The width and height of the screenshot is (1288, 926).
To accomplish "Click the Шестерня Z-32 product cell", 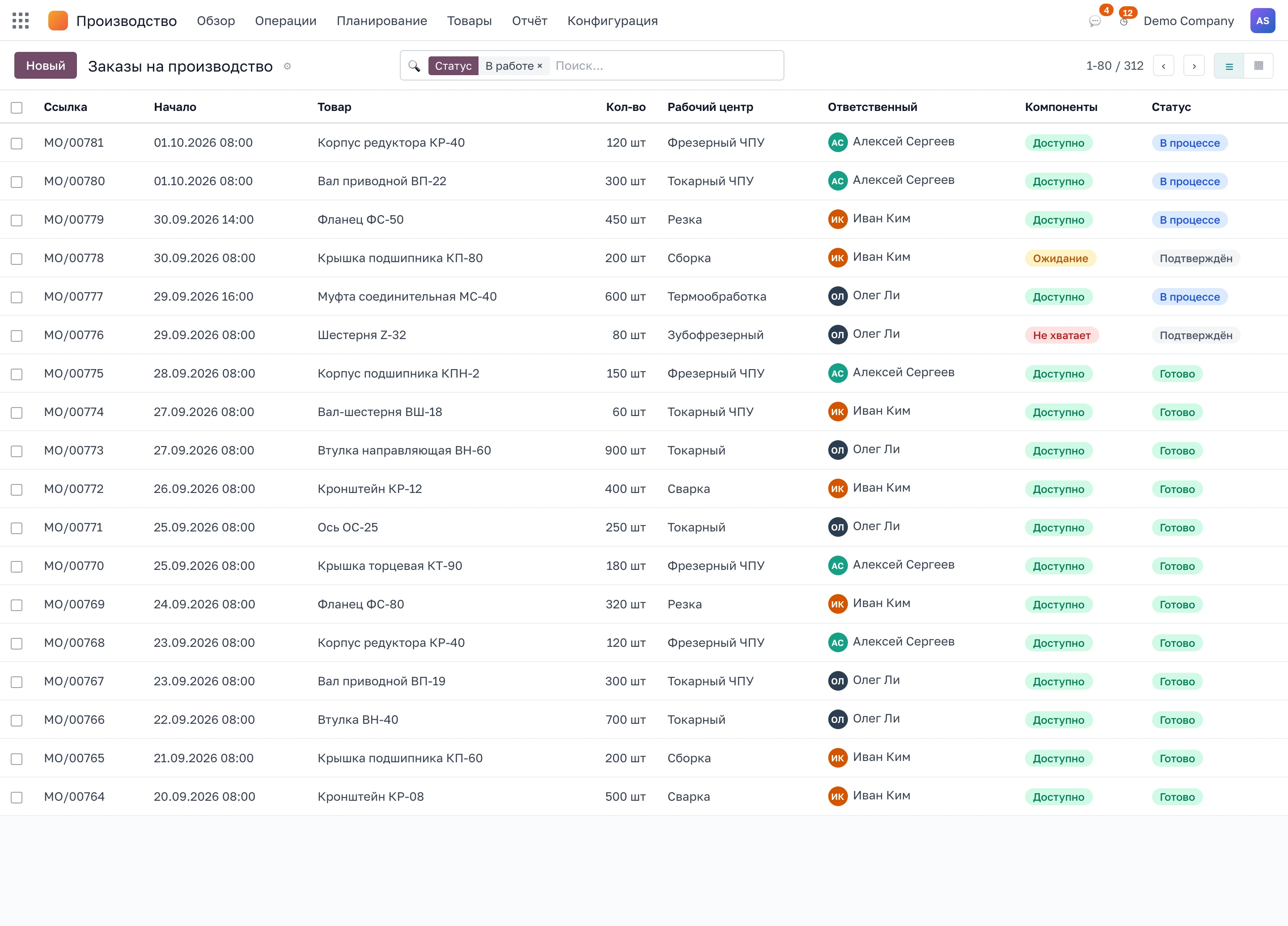I will [x=362, y=335].
